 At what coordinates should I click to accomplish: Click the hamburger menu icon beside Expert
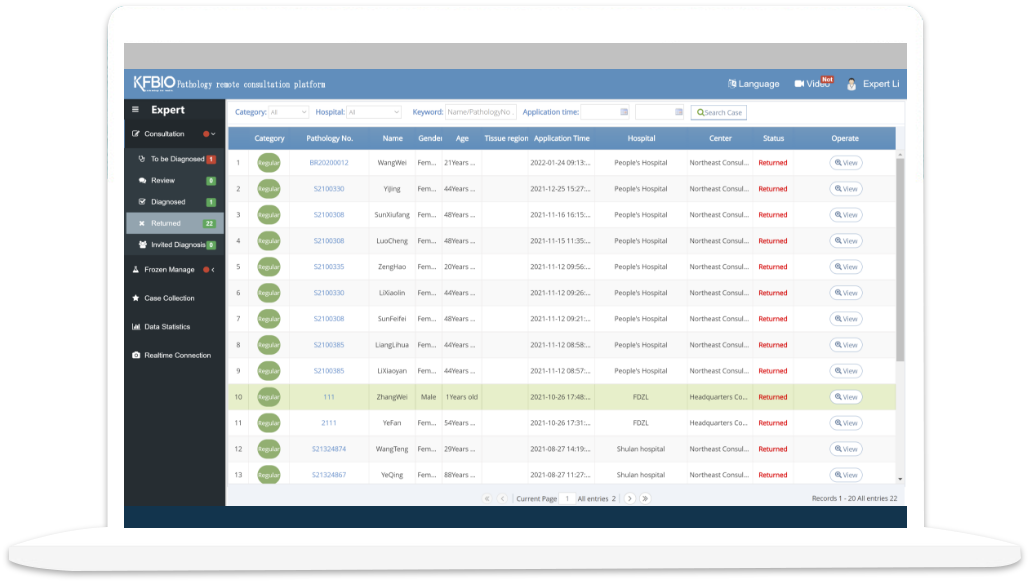pos(136,110)
